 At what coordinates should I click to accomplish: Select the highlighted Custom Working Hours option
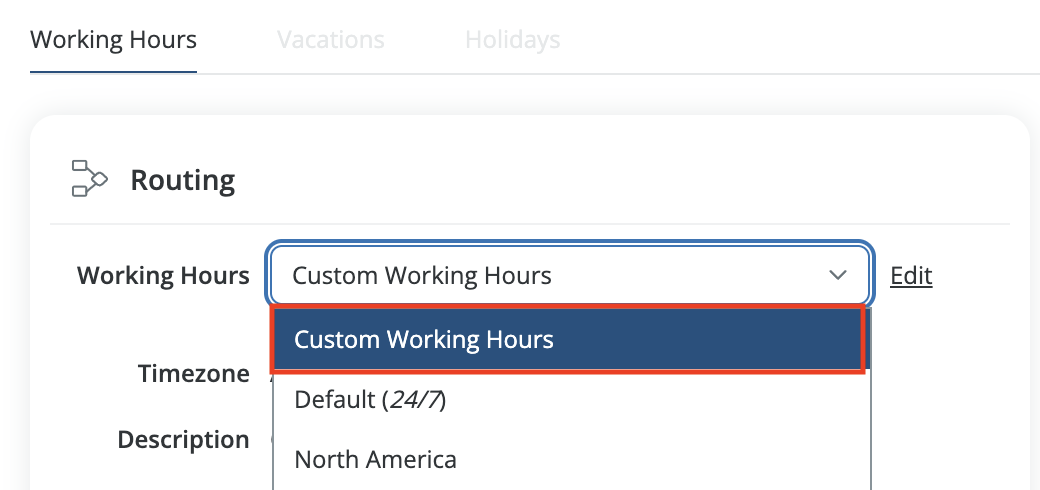point(567,340)
